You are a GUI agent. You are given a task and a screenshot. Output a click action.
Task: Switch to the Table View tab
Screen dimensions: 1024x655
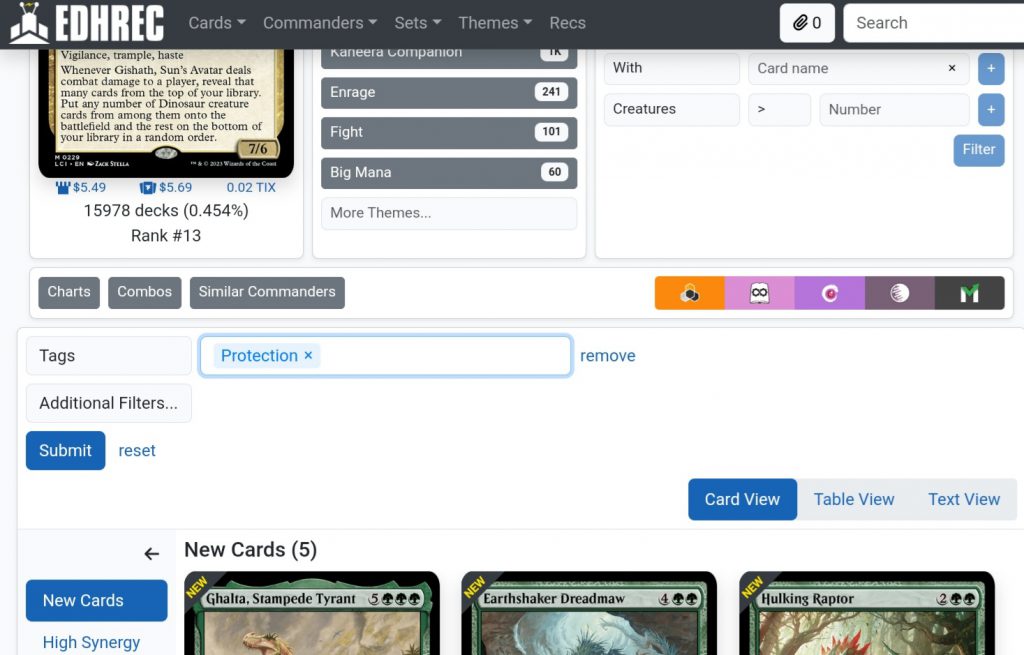(854, 499)
